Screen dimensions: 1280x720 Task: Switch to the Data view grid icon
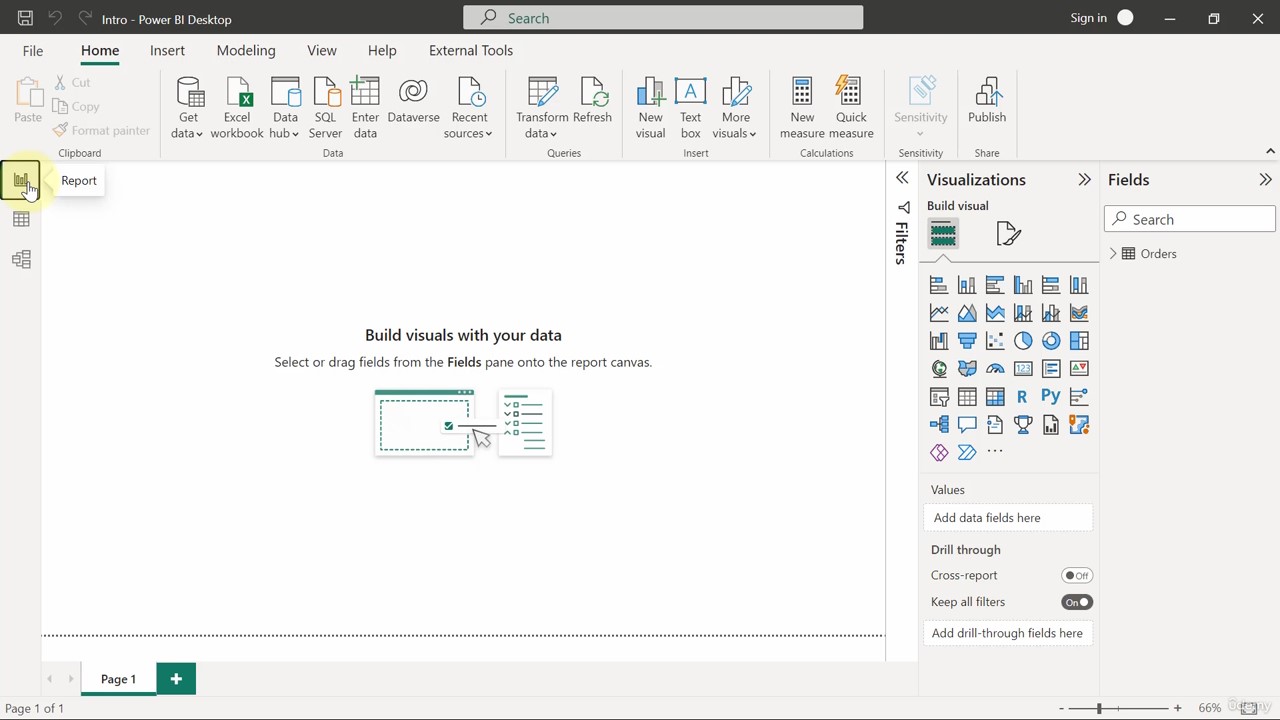pyautogui.click(x=21, y=220)
